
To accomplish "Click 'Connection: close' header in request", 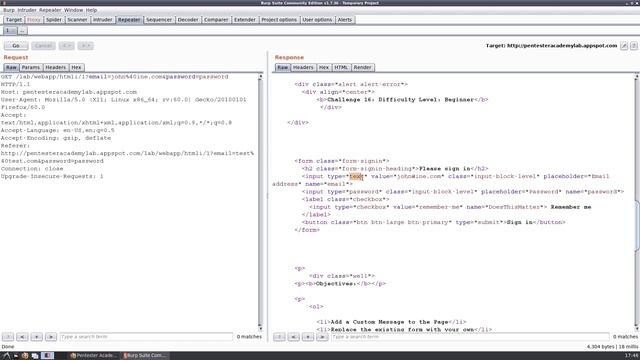I will pyautogui.click(x=32, y=169).
